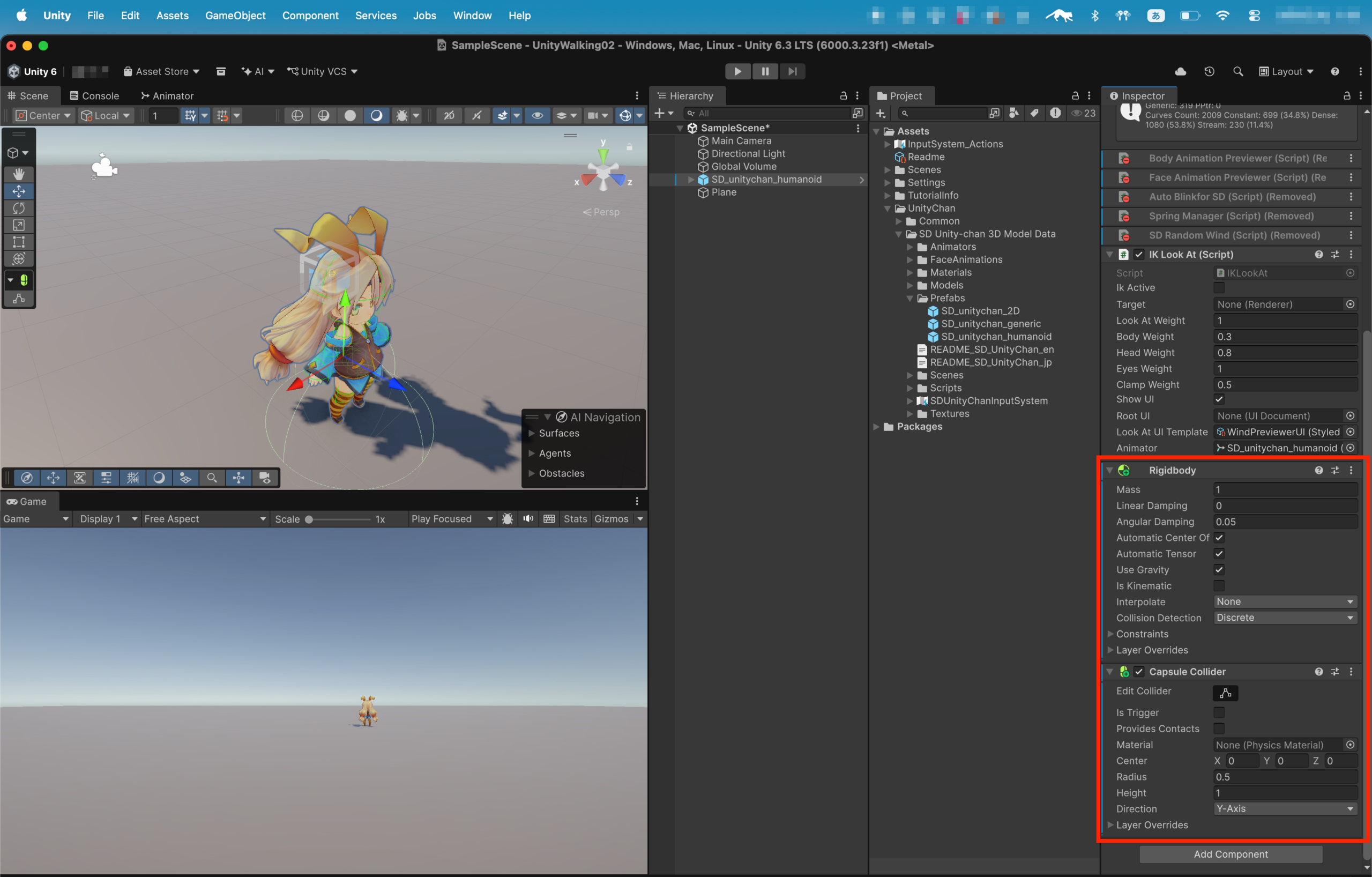This screenshot has width=1372, height=877.
Task: Open the global search magnifier icon
Action: point(1238,71)
